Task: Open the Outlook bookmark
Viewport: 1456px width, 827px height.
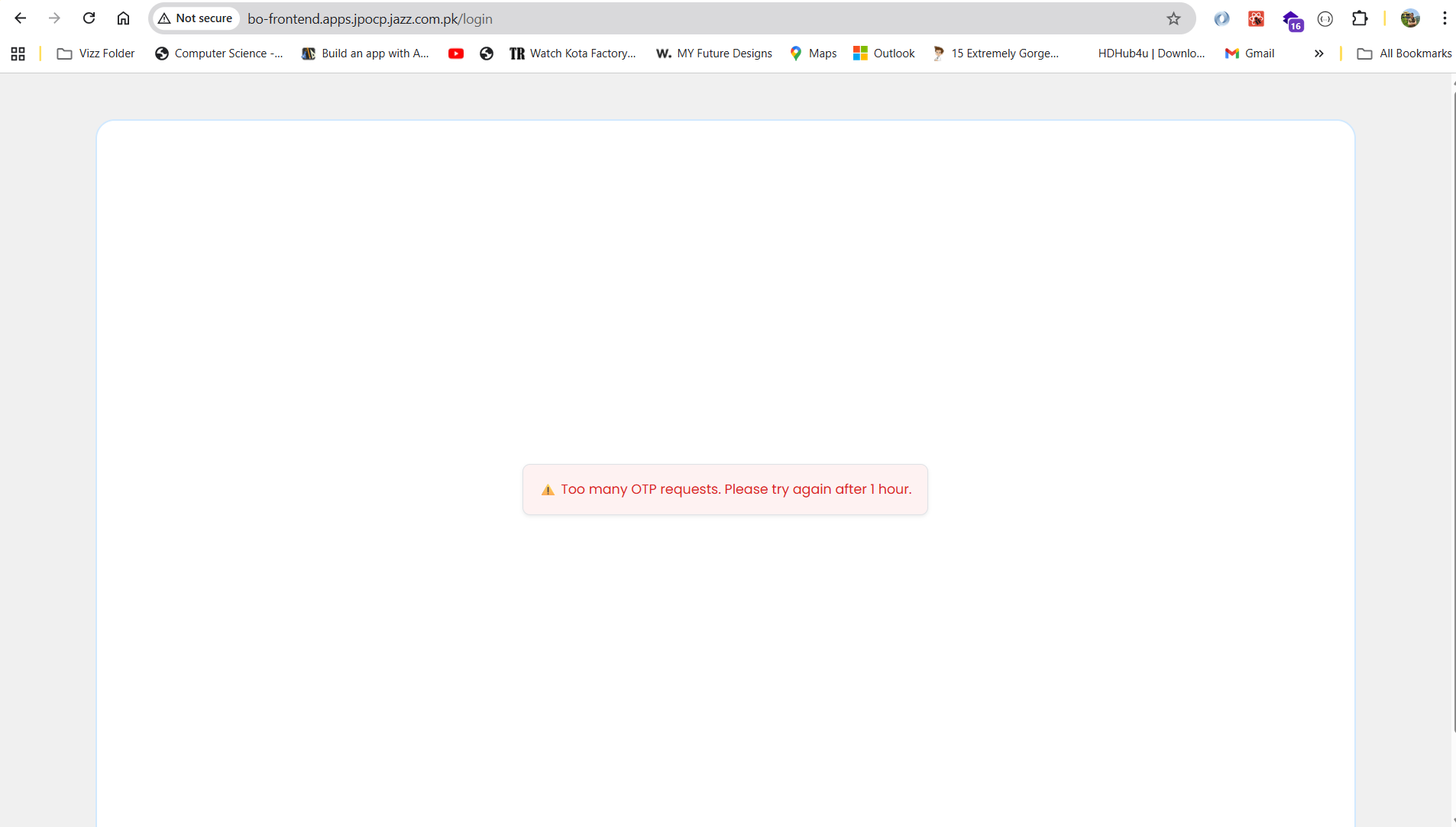Action: pos(884,54)
